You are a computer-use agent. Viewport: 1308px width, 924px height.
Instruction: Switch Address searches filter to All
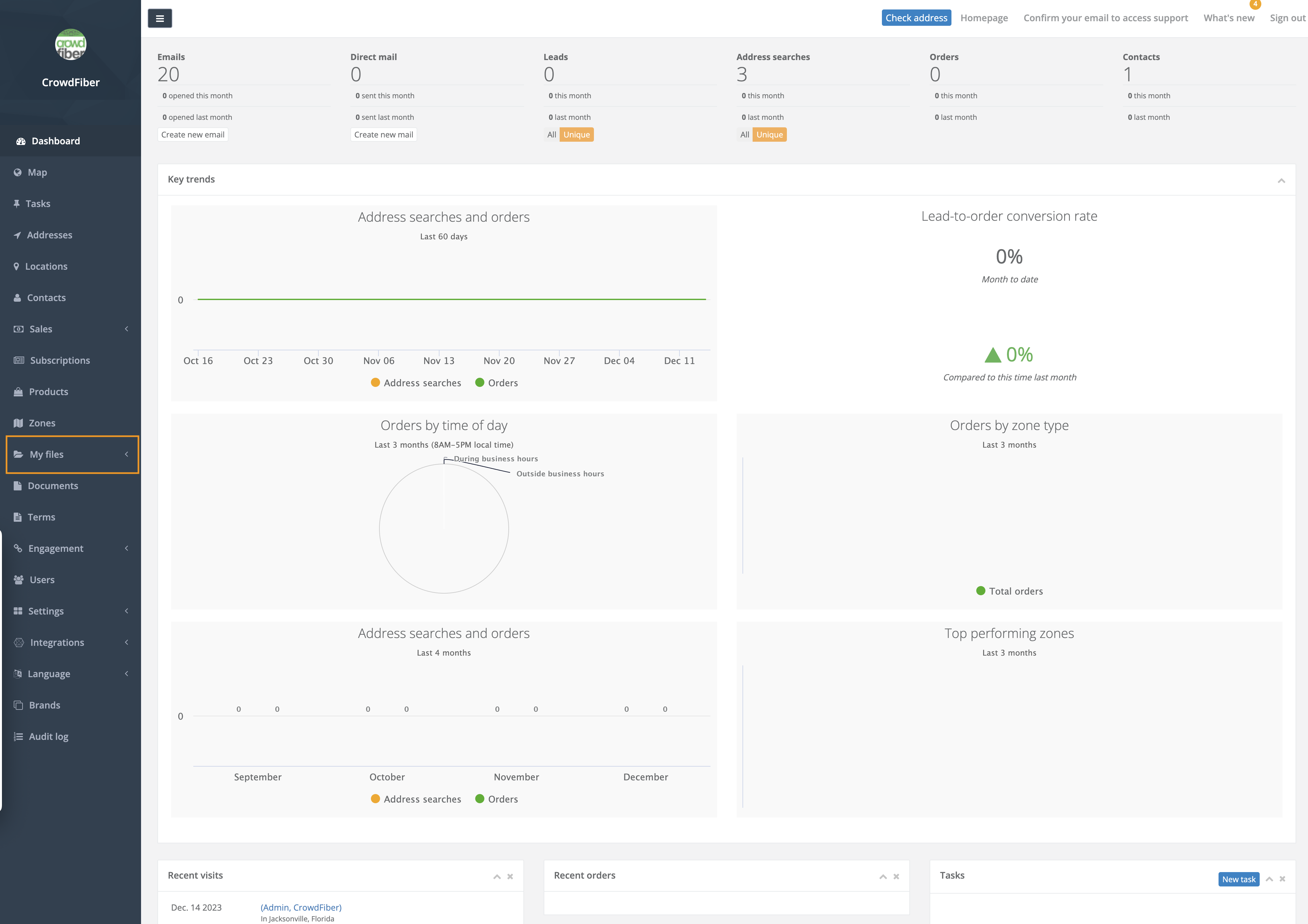coord(744,135)
